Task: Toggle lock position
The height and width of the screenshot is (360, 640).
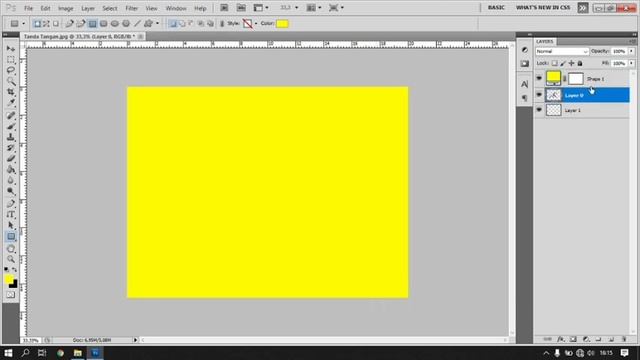Action: 571,63
